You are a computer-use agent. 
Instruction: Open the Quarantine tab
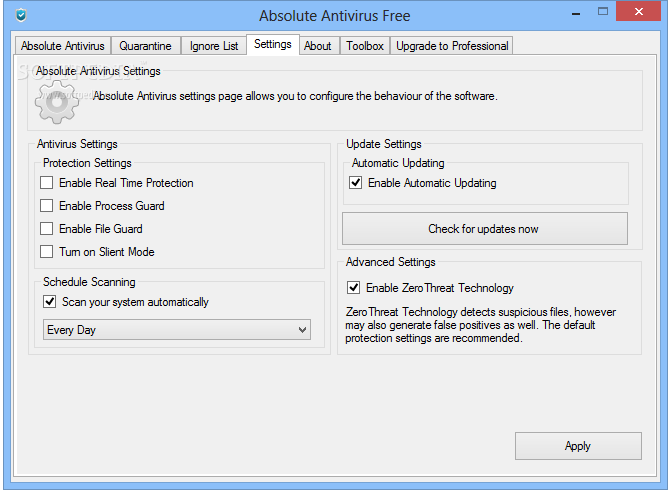(145, 46)
